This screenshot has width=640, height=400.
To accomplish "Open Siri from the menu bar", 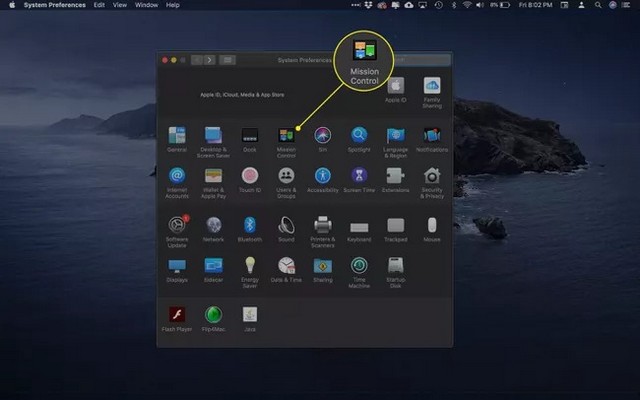I will pos(613,5).
